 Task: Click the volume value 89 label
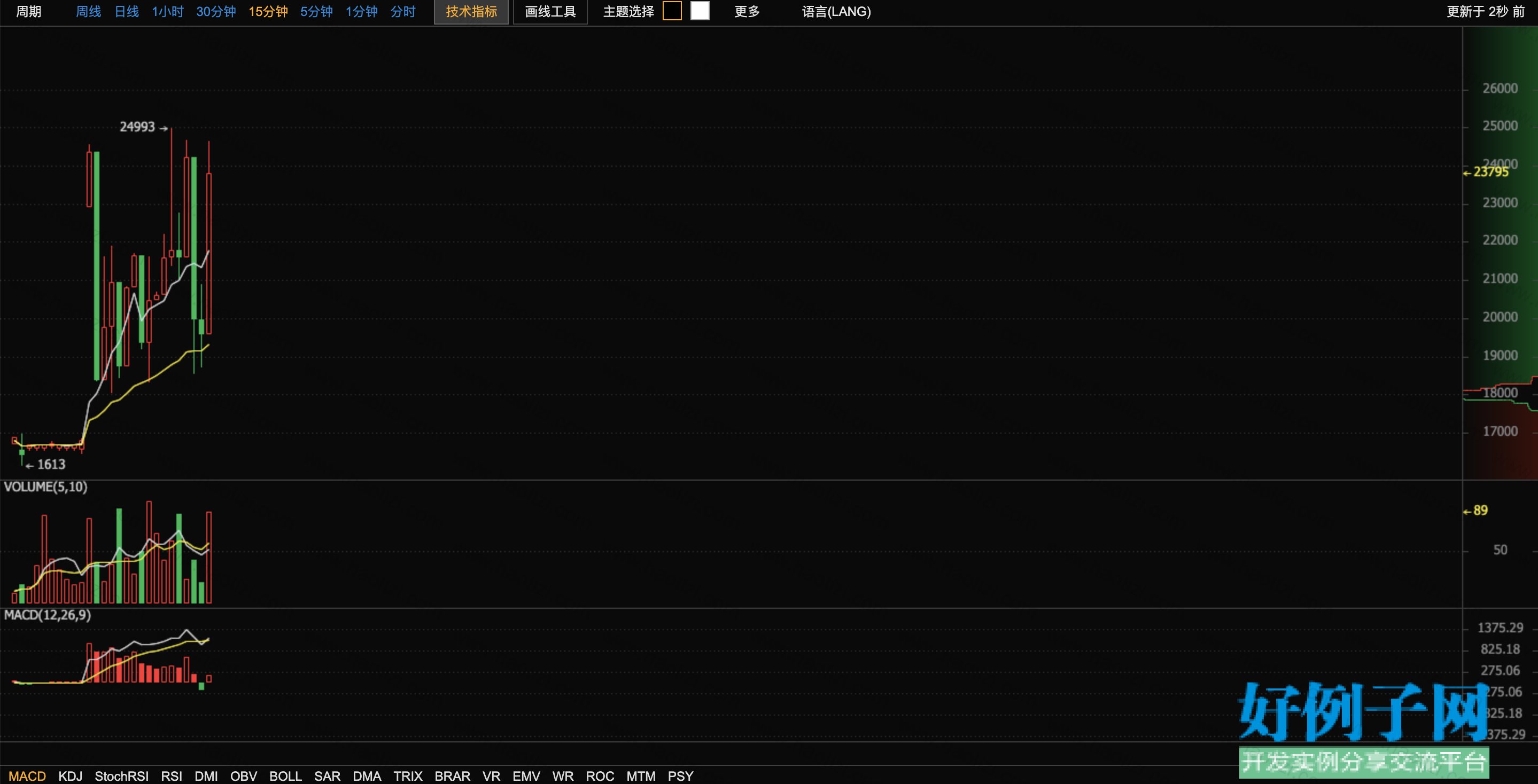pyautogui.click(x=1475, y=510)
